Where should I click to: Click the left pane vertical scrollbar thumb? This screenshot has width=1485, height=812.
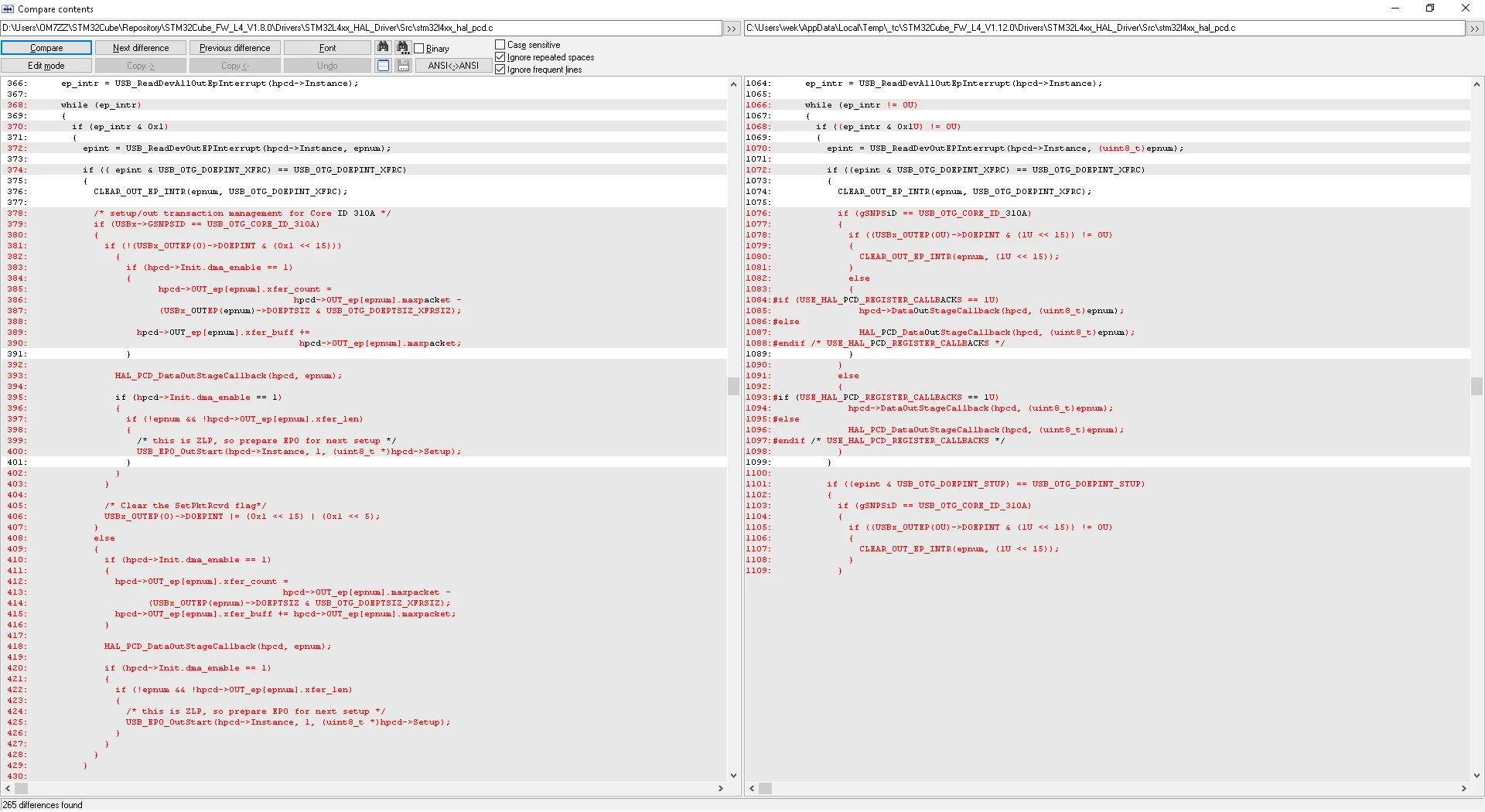tap(733, 386)
